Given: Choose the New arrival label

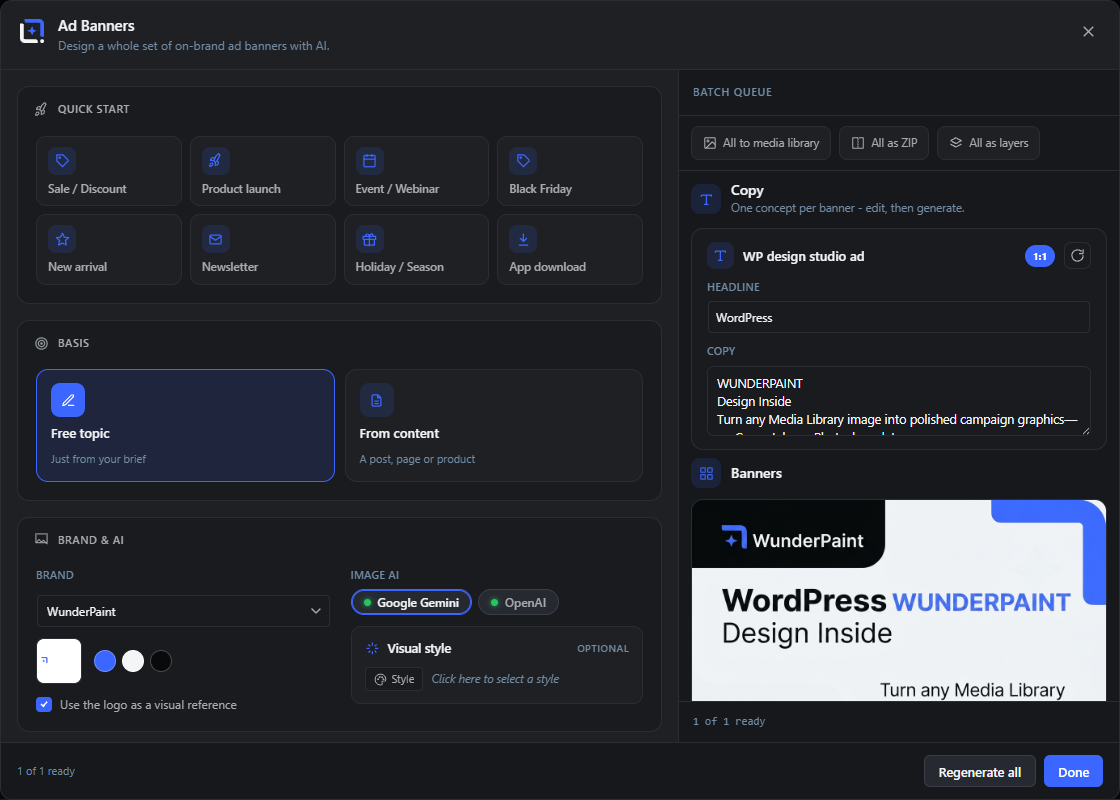Looking at the screenshot, I should click(77, 266).
